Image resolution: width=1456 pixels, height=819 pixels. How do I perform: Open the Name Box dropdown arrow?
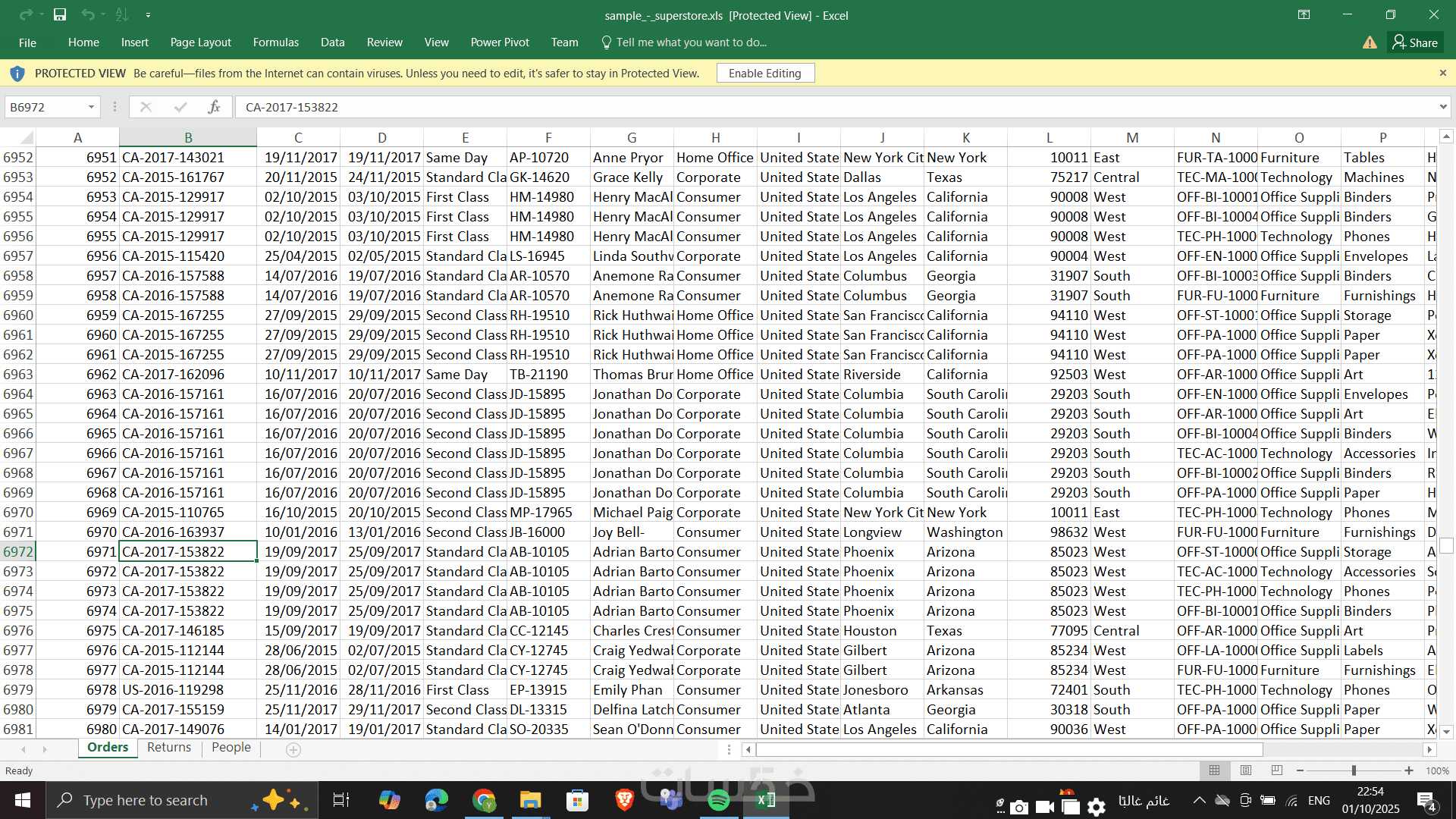point(91,107)
